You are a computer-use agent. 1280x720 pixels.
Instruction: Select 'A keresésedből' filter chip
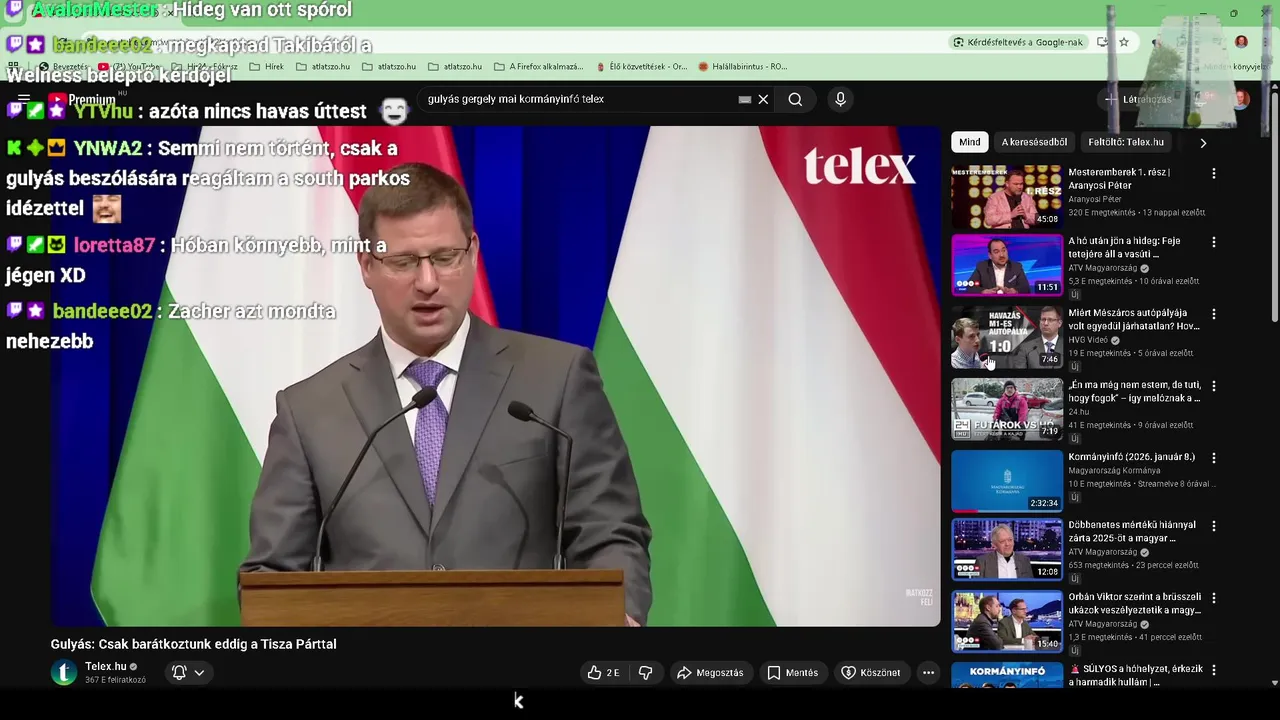(1034, 142)
